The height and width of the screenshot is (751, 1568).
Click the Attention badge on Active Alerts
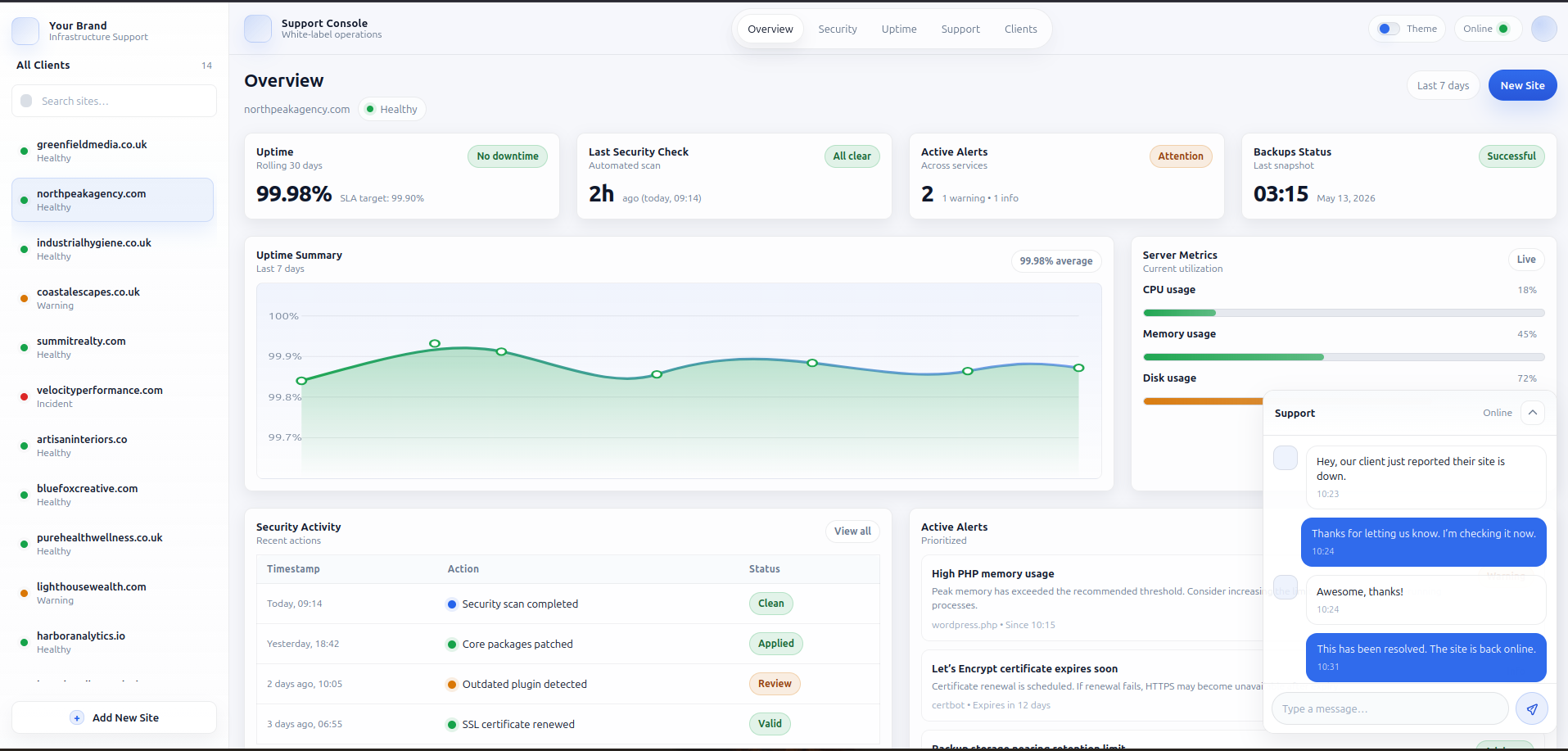tap(1181, 156)
